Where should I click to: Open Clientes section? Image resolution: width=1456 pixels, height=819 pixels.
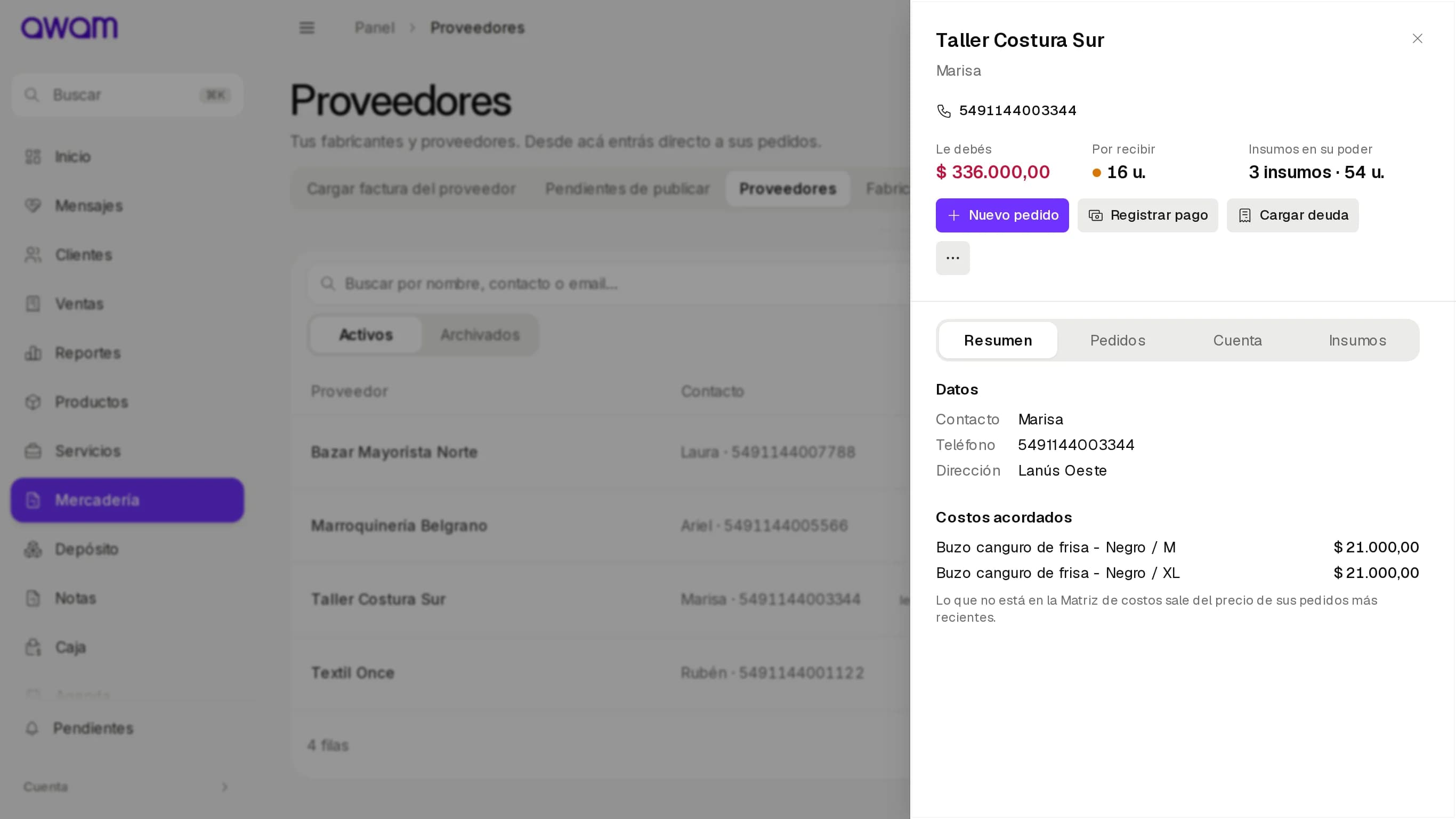pos(127,255)
